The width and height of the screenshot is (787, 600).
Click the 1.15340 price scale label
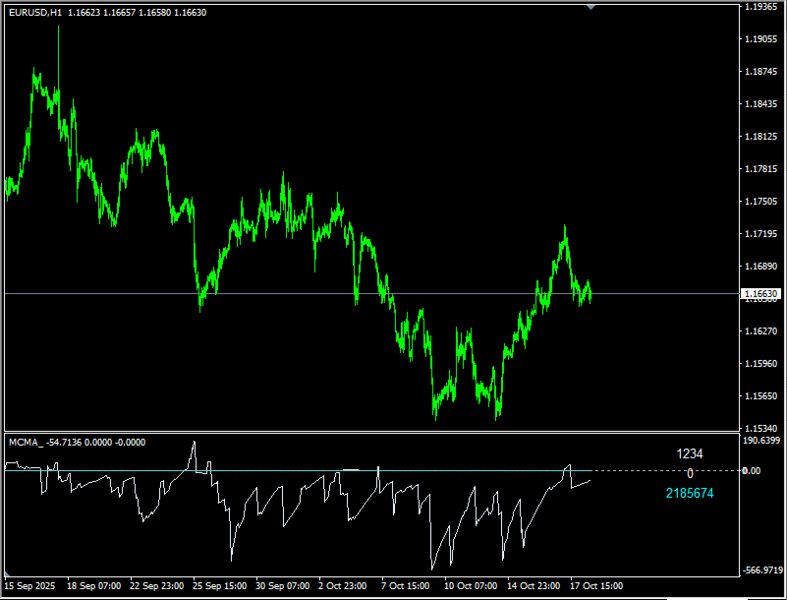tap(761, 428)
